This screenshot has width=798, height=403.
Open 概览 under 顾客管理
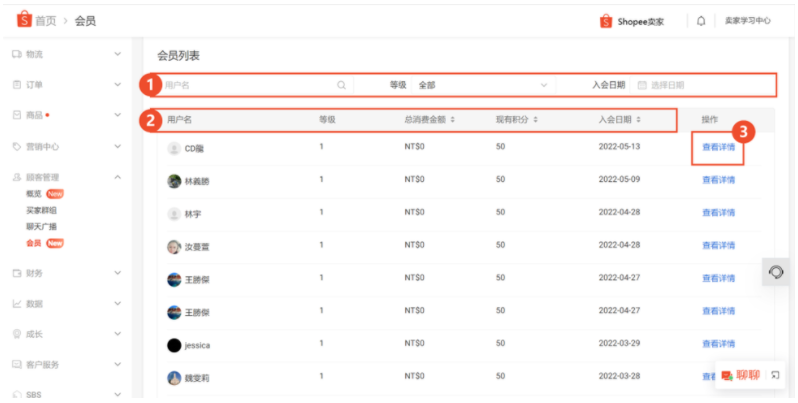pos(34,194)
